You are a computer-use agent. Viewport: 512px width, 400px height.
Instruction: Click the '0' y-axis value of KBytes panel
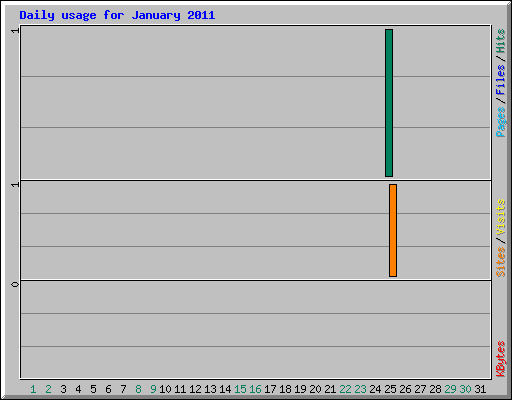point(15,284)
